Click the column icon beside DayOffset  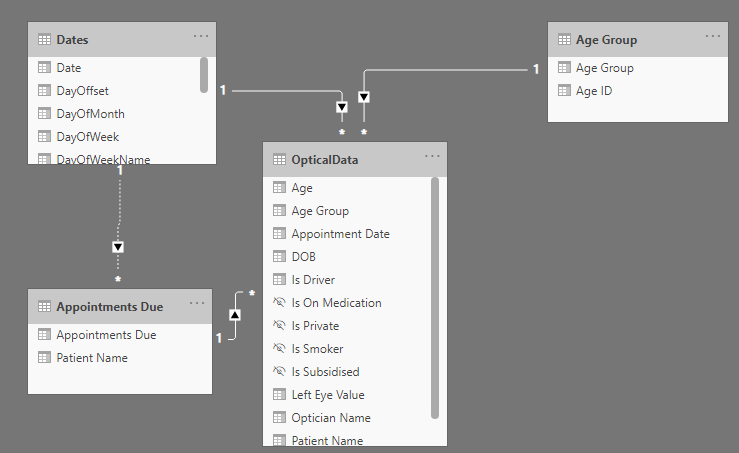coord(44,91)
